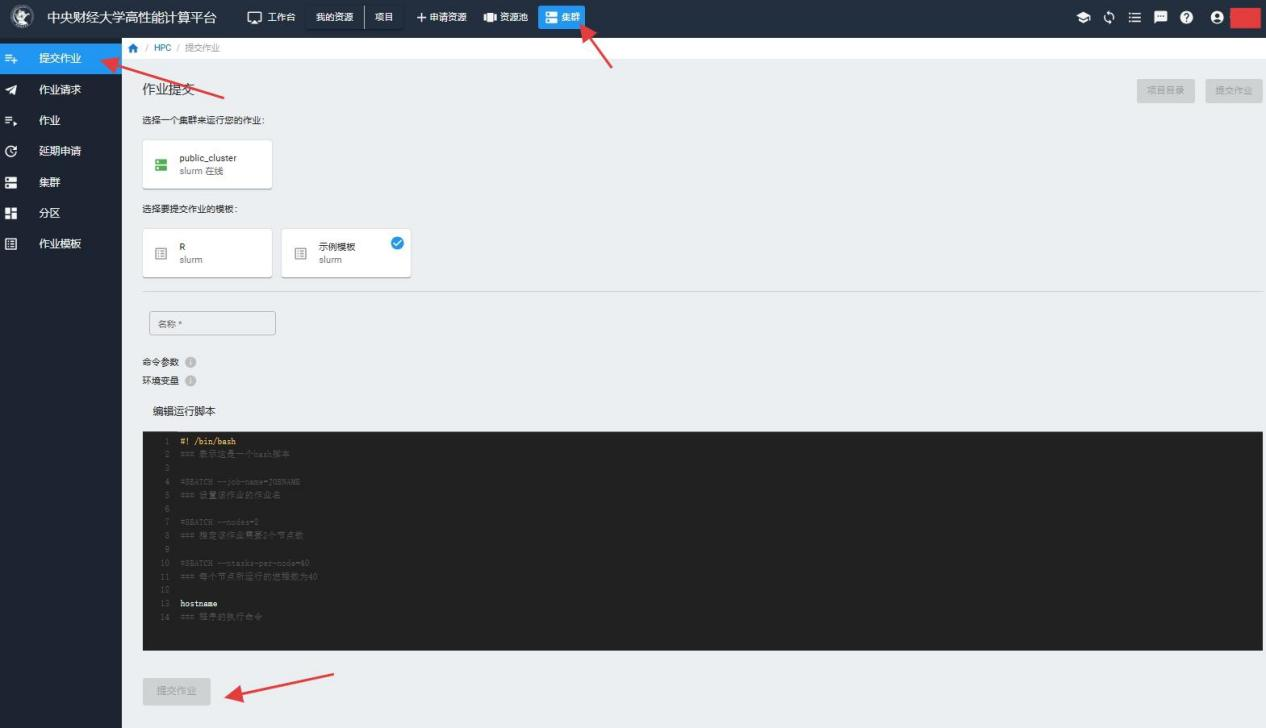Click the help question mark icon

coord(1187,17)
